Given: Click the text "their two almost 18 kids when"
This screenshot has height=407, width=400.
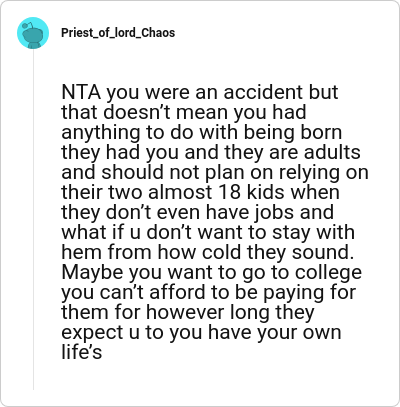Looking at the screenshot, I should [x=200, y=192].
